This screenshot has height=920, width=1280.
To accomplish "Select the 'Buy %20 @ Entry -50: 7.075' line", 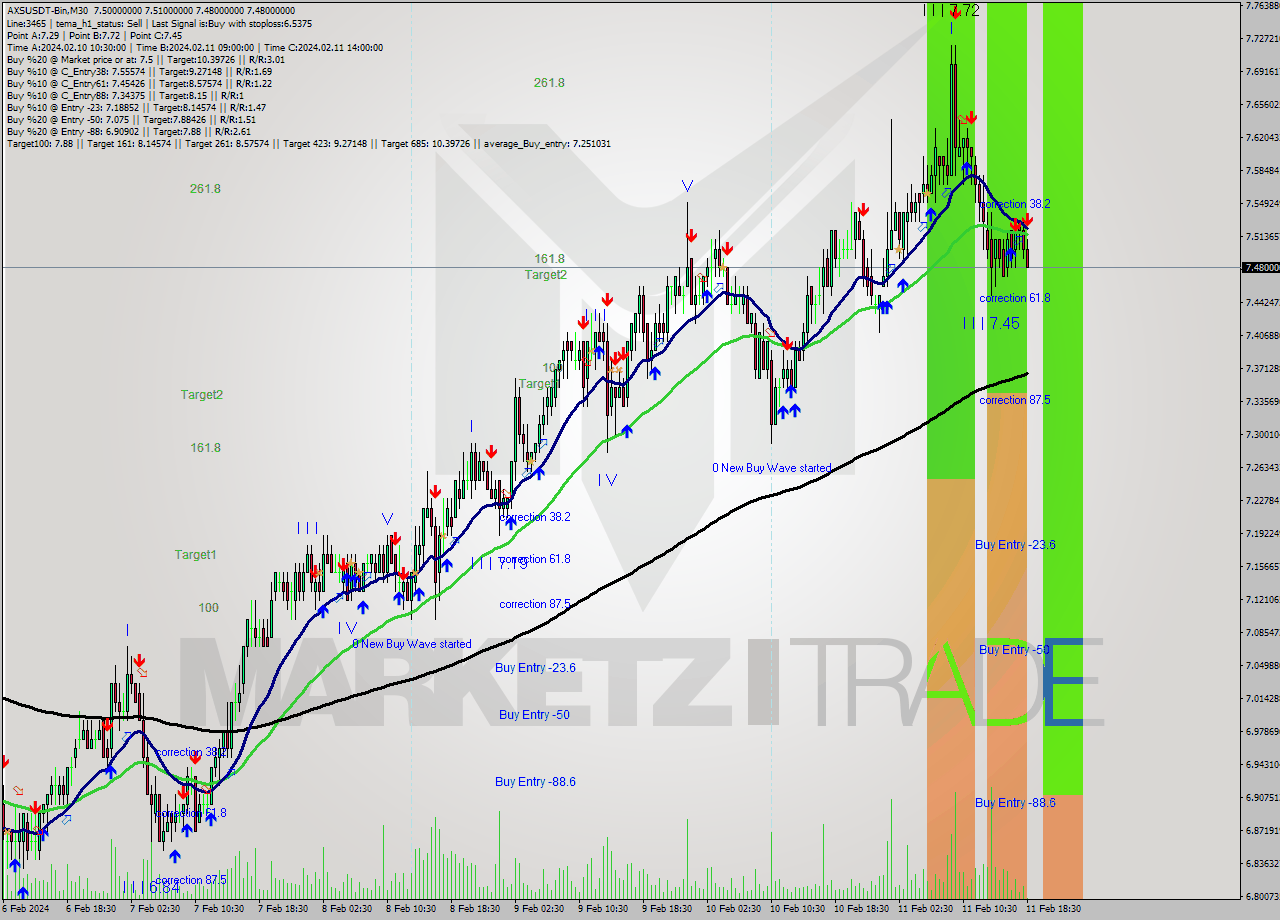I will click(x=130, y=119).
